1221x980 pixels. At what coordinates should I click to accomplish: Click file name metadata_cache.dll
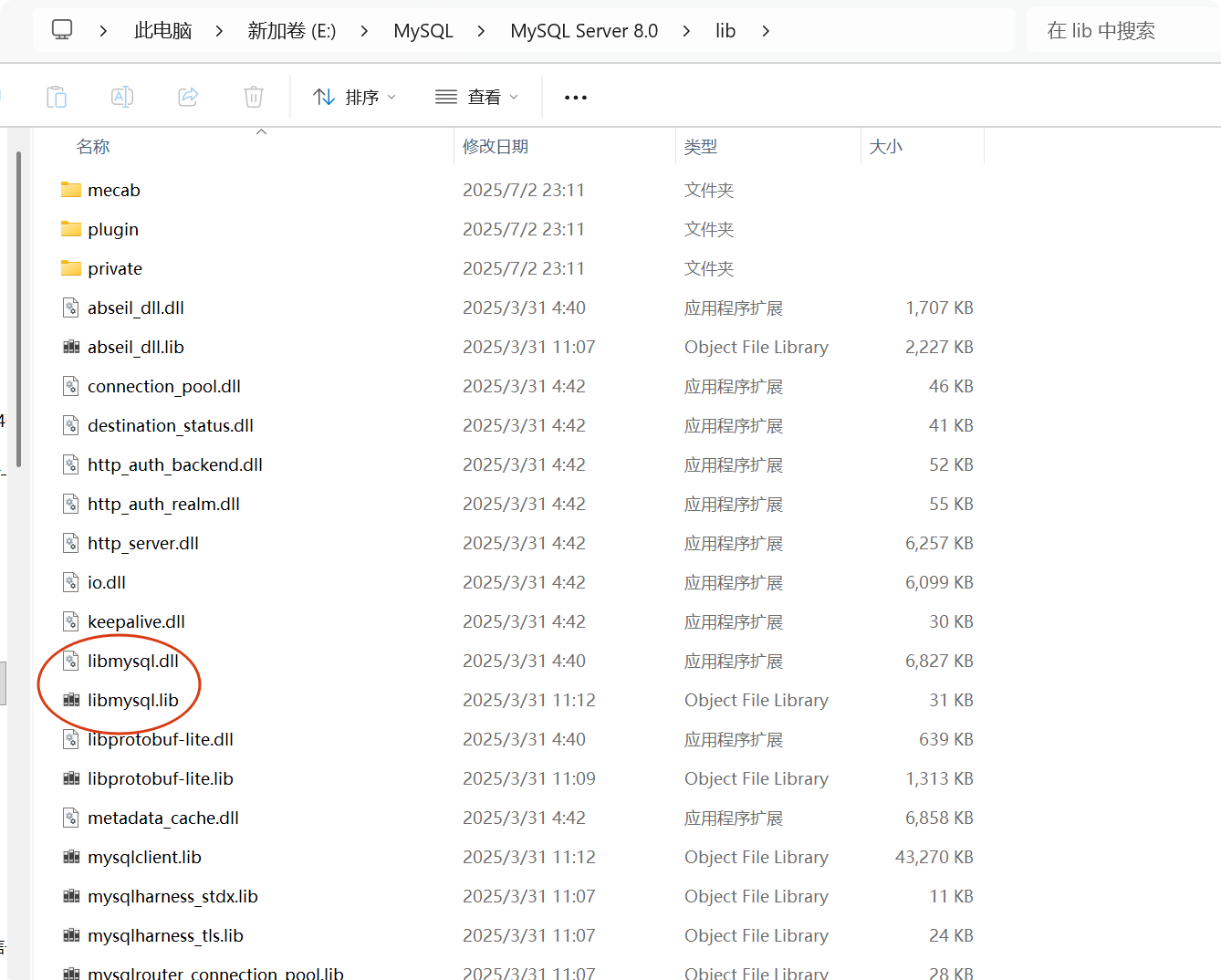click(163, 818)
